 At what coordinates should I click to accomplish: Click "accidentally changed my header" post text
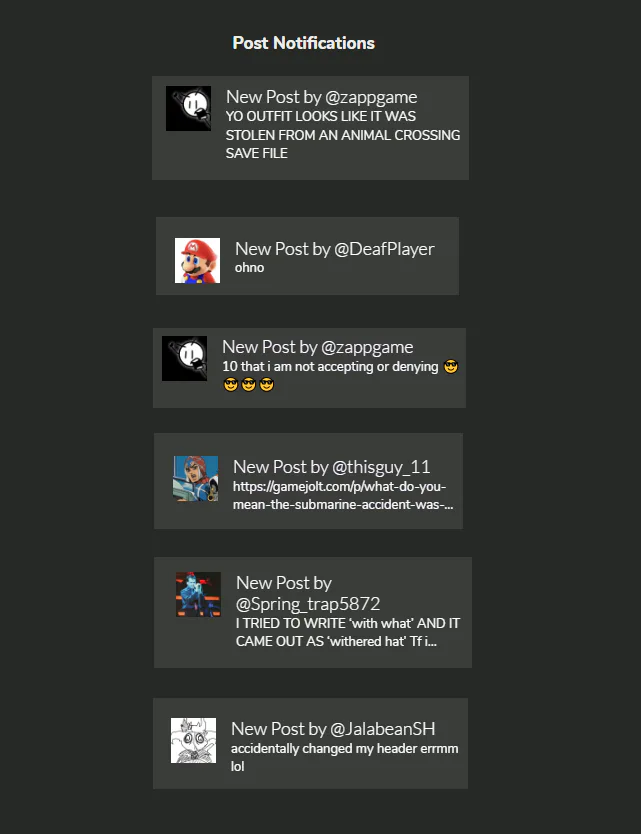(x=345, y=757)
